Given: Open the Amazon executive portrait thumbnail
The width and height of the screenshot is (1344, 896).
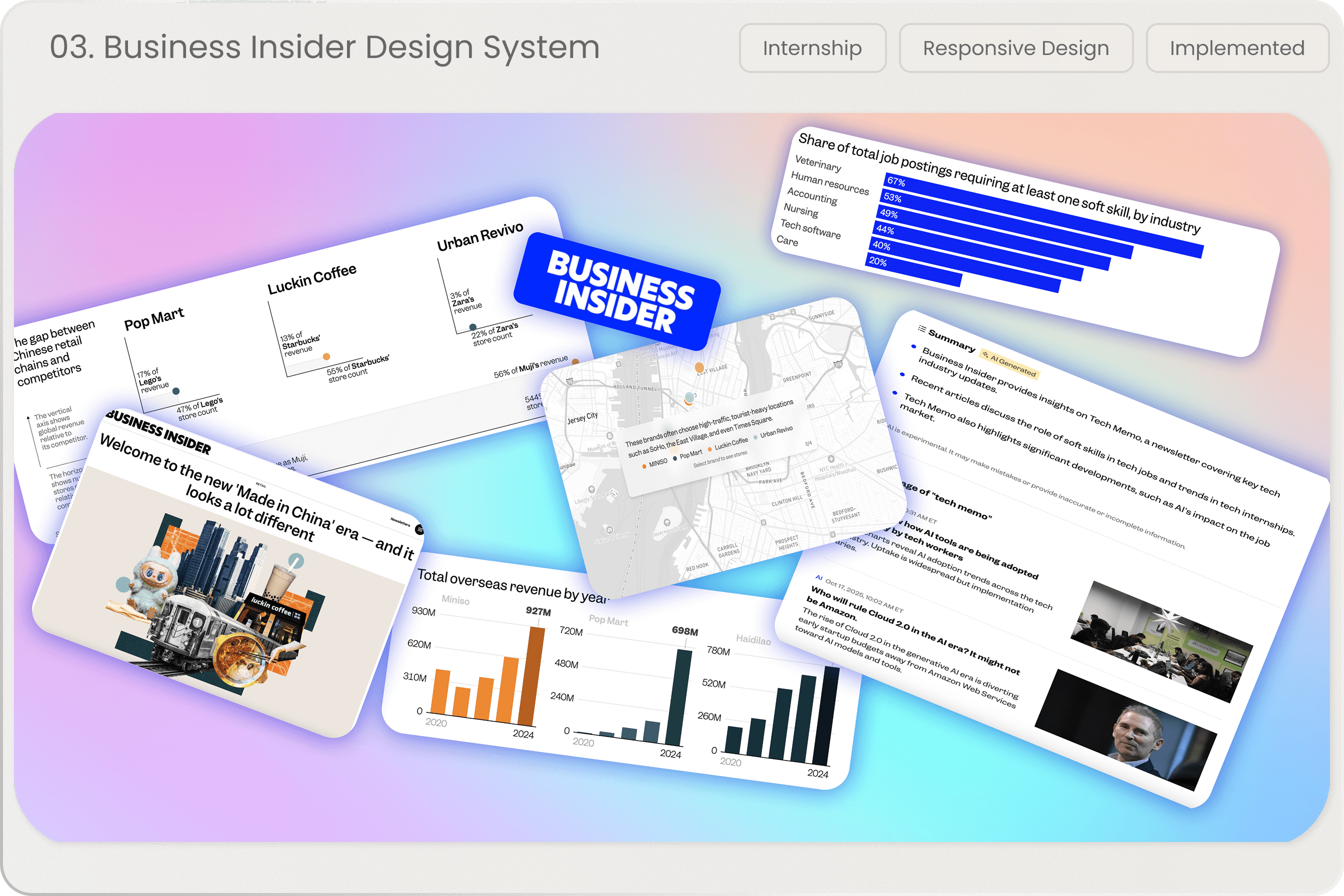Looking at the screenshot, I should pos(1125,730).
